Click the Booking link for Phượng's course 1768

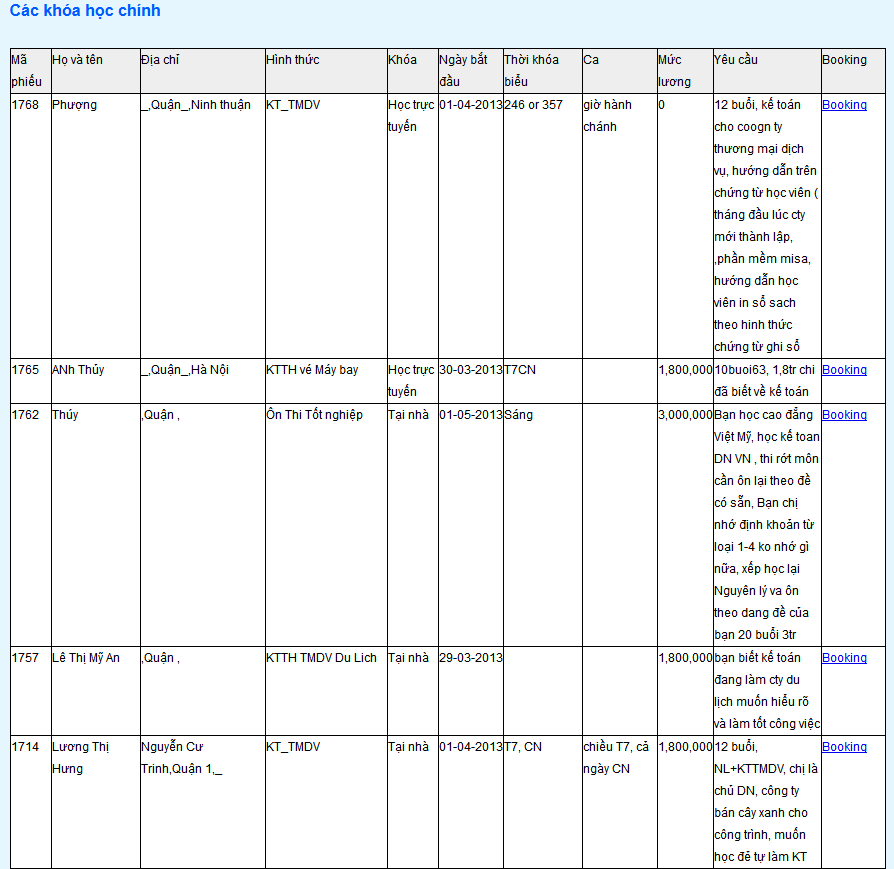click(844, 105)
